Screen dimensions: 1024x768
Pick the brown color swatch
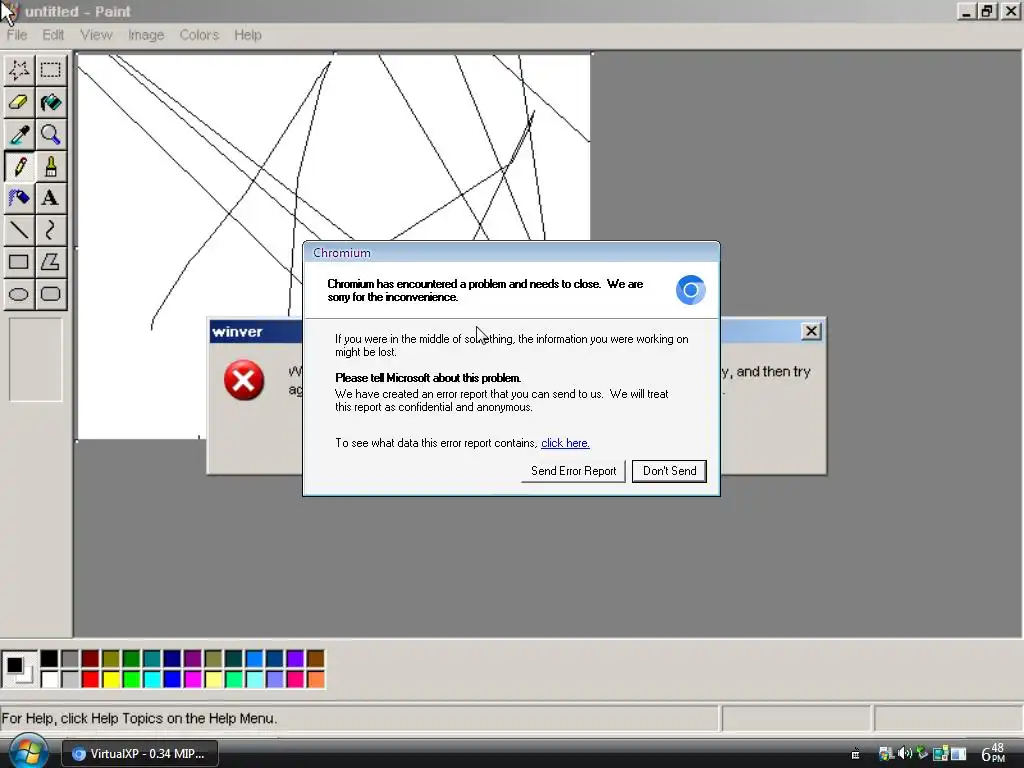point(315,658)
